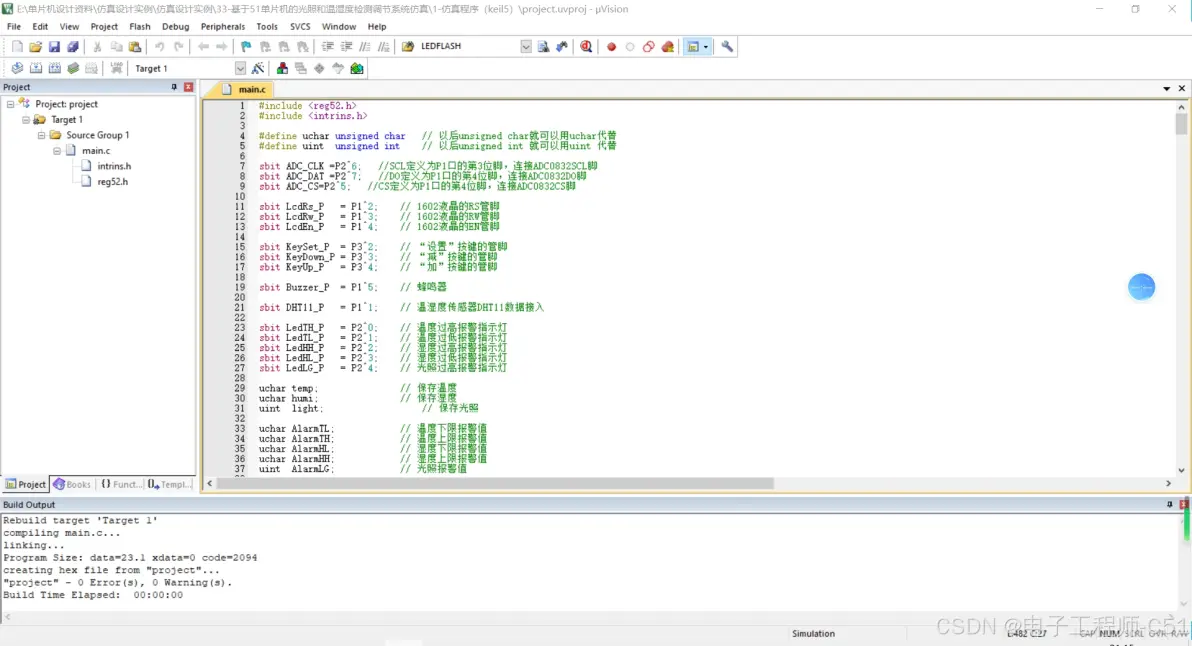The image size is (1192, 646).
Task: Open a file using the Open icon
Action: [36, 47]
